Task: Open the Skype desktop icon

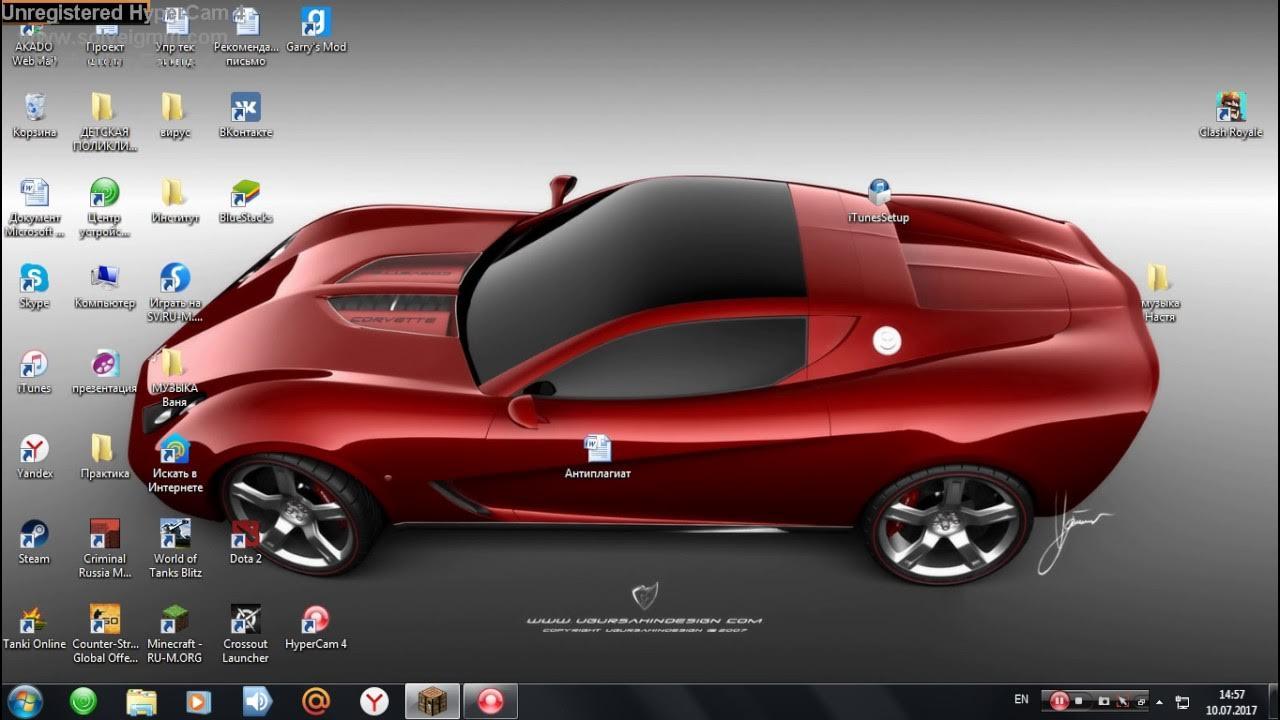Action: [x=34, y=279]
